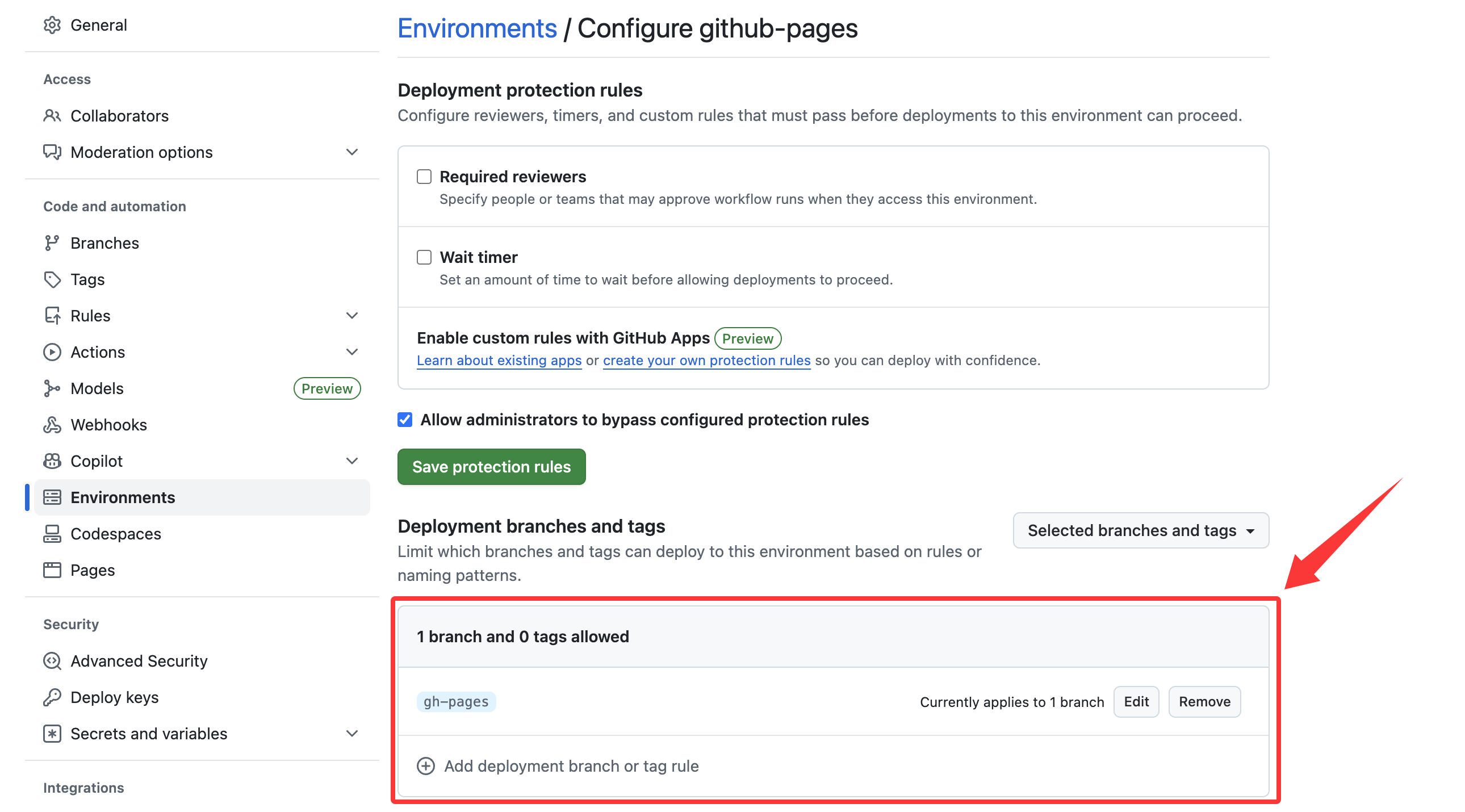Open the General settings page
The image size is (1465, 812).
click(202, 25)
